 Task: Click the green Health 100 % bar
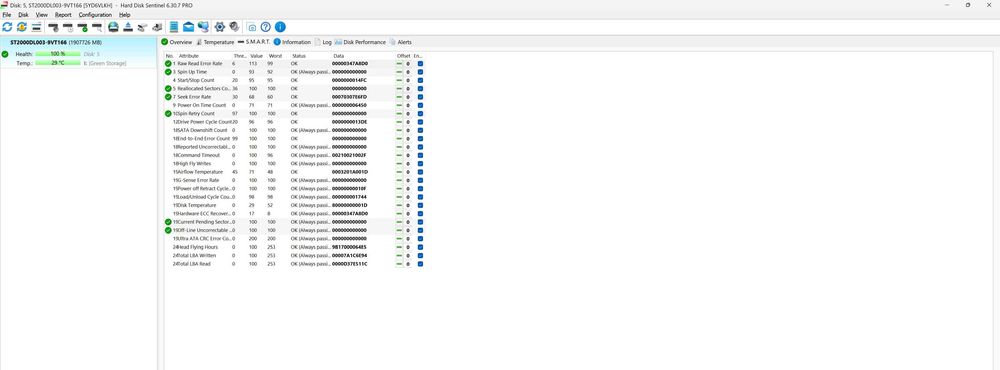58,54
